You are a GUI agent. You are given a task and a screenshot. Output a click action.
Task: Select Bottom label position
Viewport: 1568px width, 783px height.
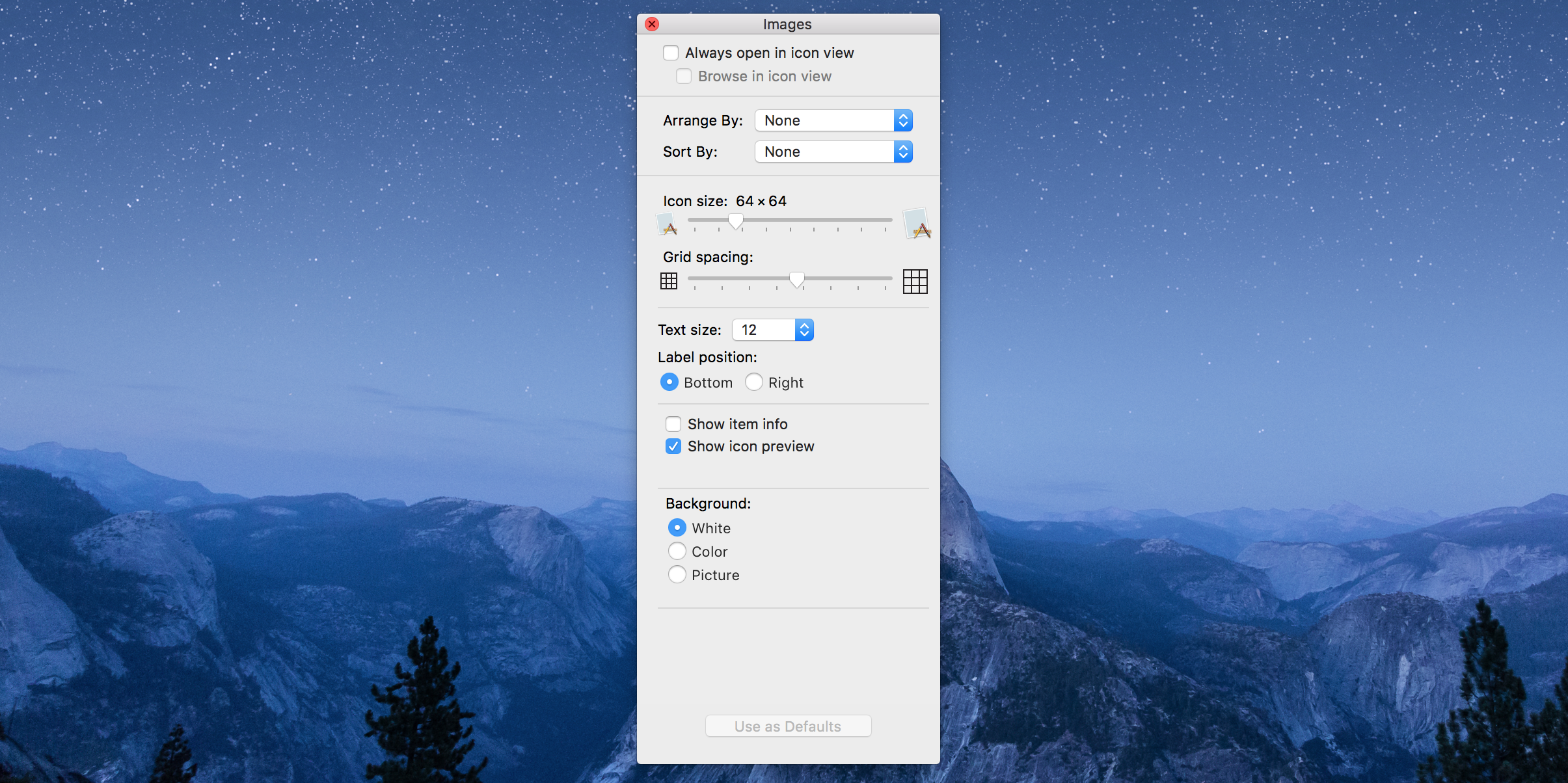[x=669, y=382]
